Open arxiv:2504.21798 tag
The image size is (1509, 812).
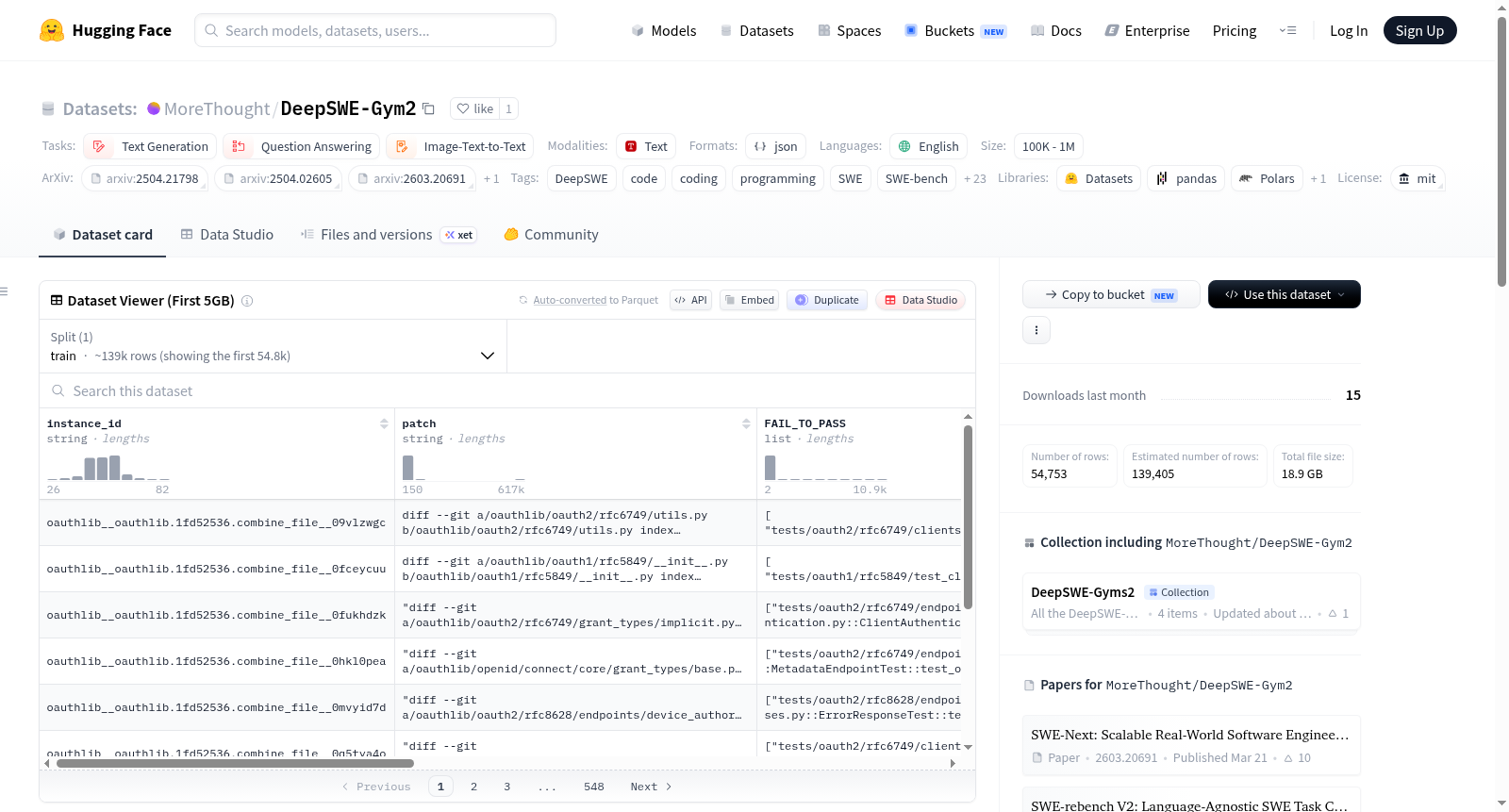[x=143, y=178]
